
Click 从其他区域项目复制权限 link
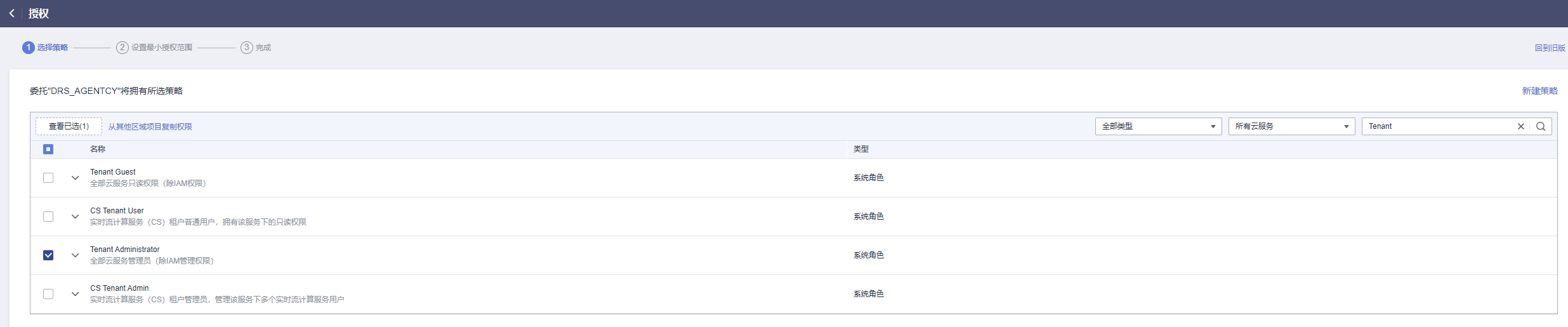150,127
